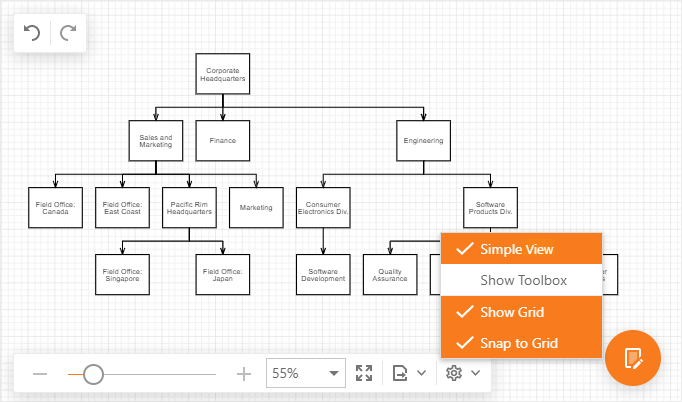The image size is (682, 402).
Task: Click the settings gear icon
Action: (x=454, y=374)
